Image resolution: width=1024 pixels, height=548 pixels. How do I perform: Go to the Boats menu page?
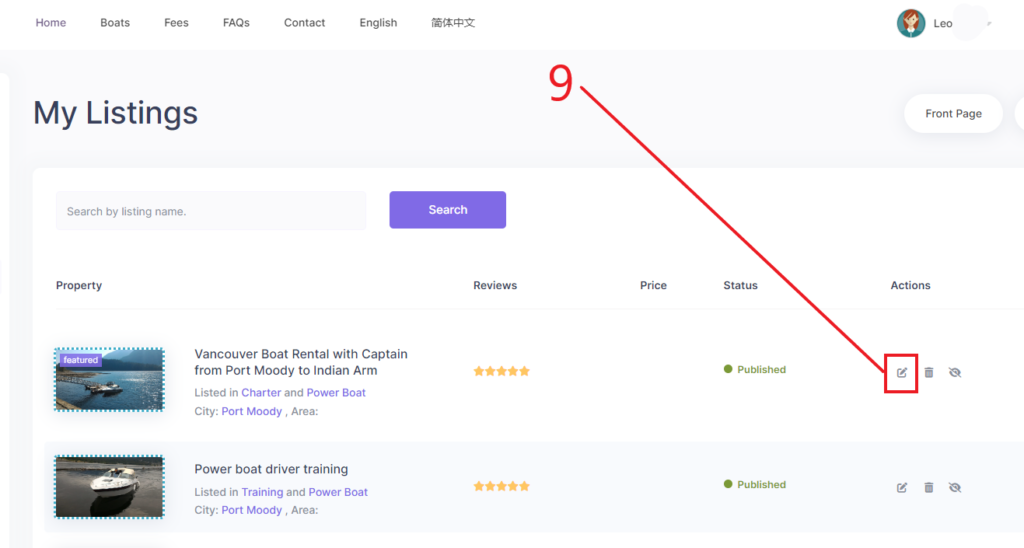pos(115,23)
